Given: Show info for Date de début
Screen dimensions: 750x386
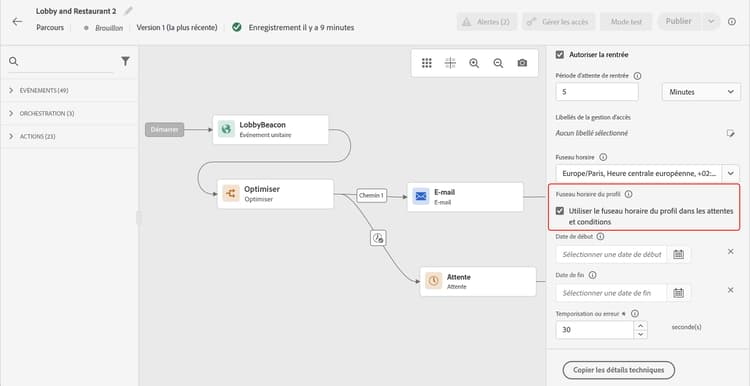Looking at the screenshot, I should (601, 236).
